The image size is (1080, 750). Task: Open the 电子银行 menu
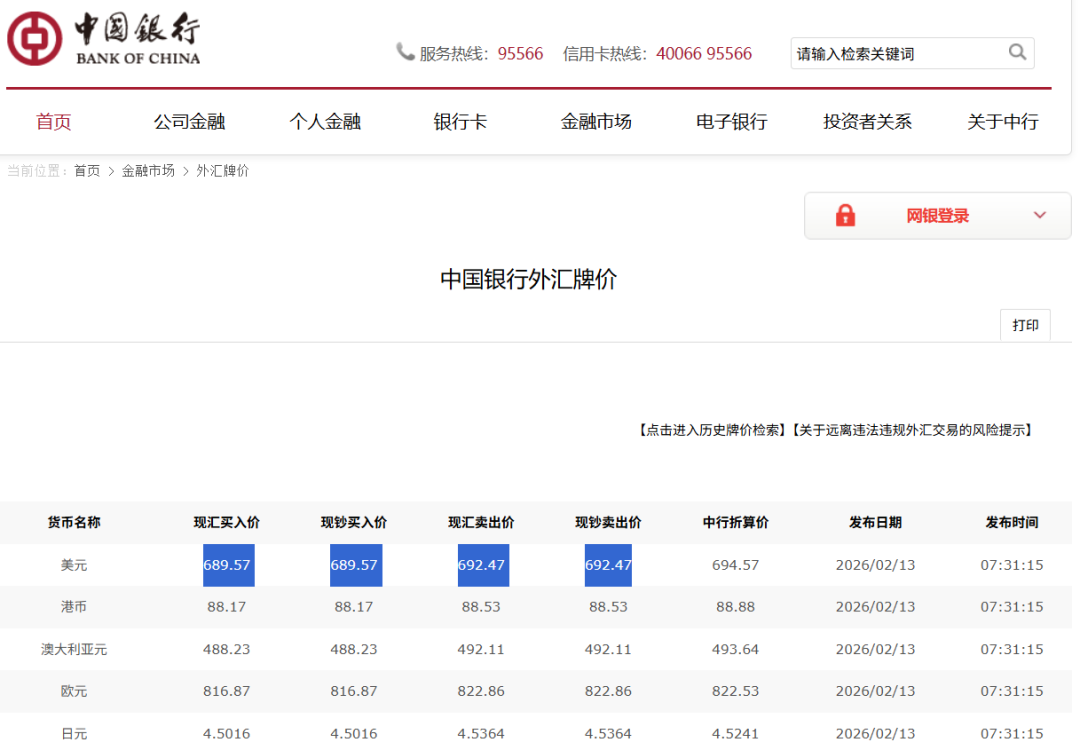pos(731,122)
